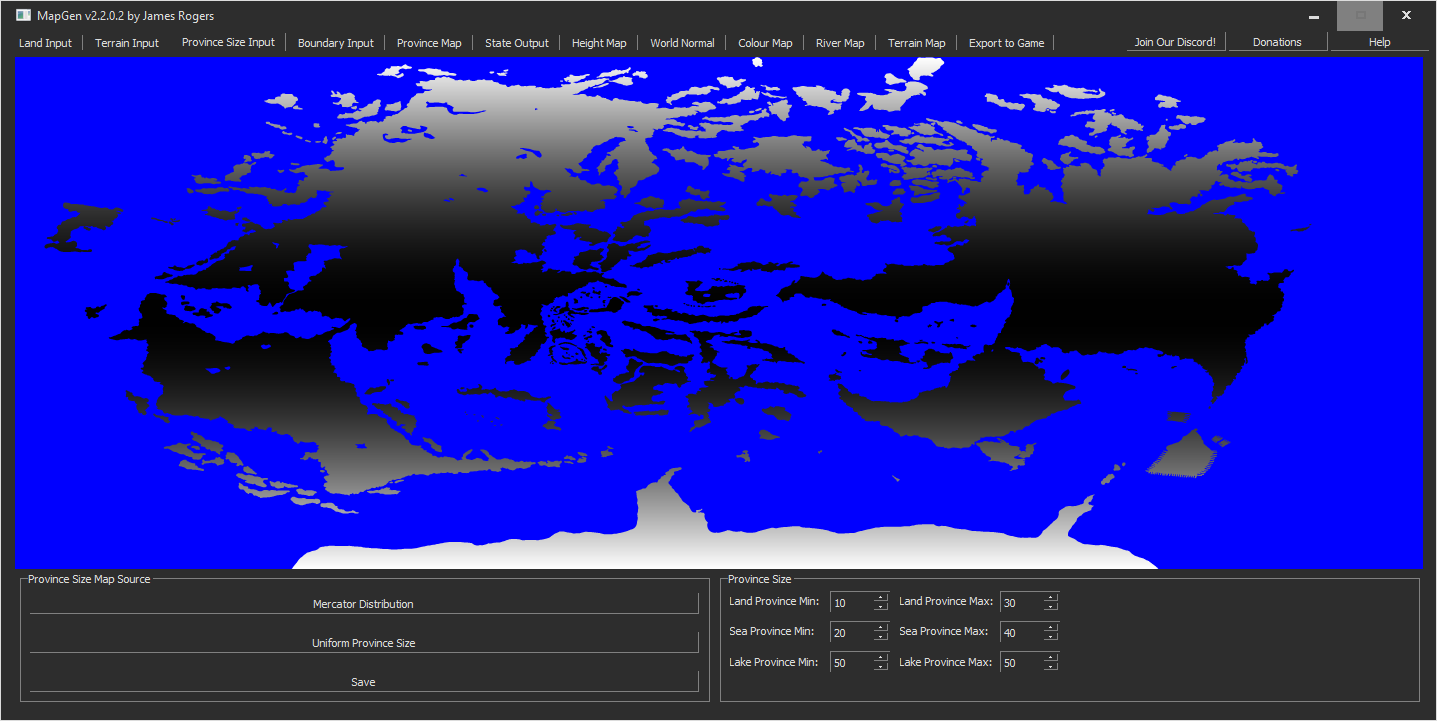Decrease Land Province Max with down arrow

[x=1051, y=607]
